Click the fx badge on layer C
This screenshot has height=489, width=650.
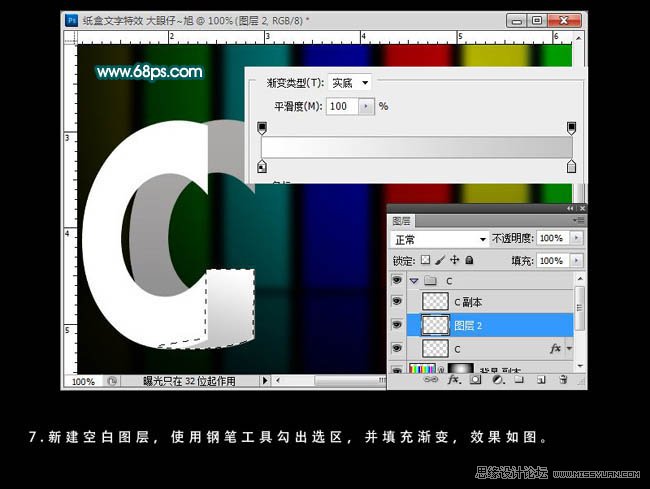coord(555,349)
